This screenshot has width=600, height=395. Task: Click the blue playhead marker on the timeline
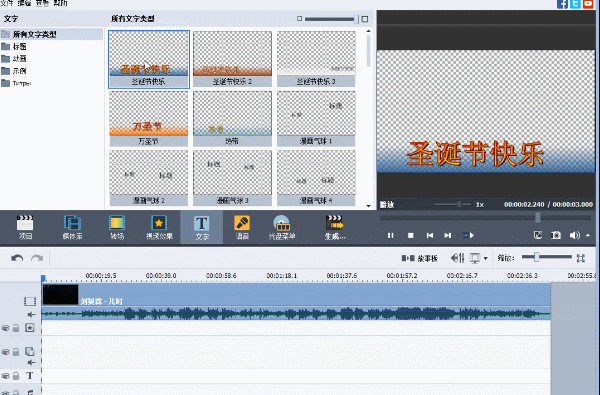click(x=43, y=278)
